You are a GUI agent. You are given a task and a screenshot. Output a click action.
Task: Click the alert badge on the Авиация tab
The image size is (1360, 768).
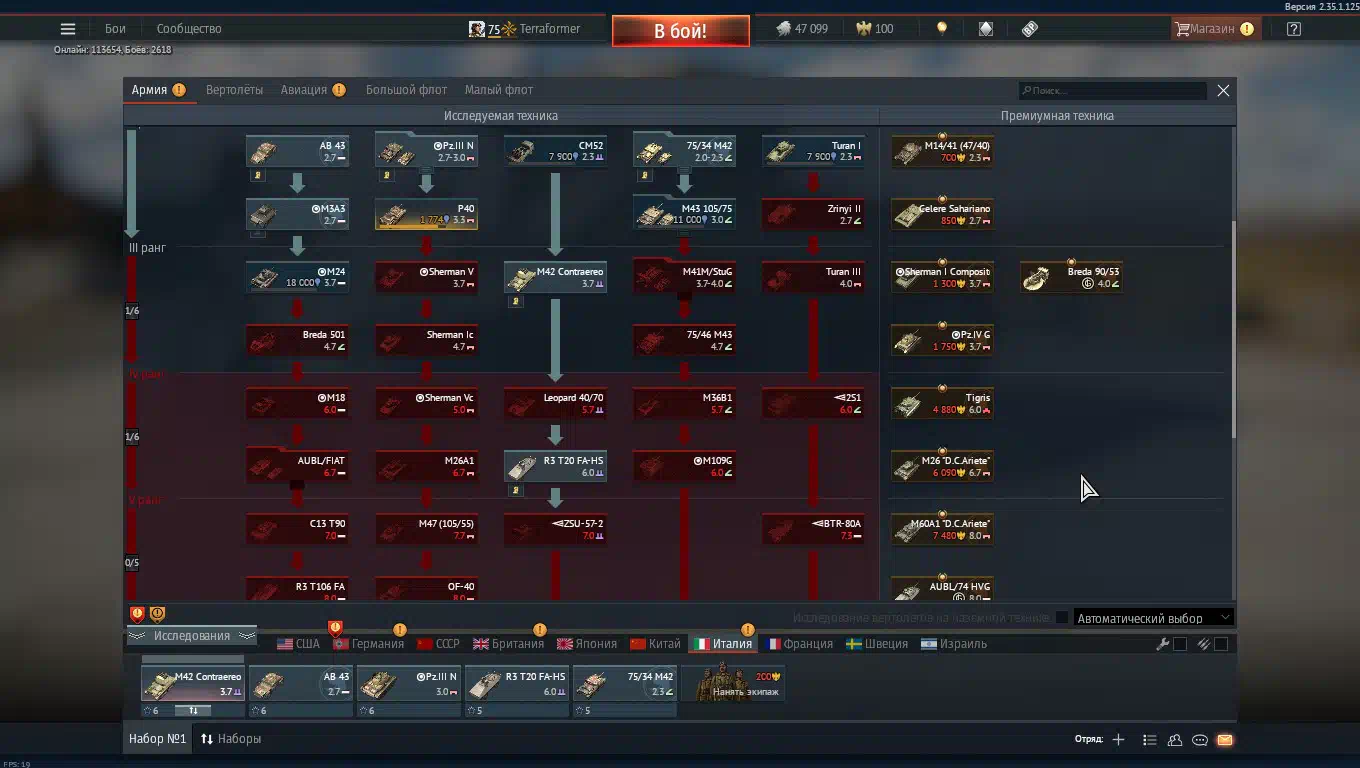(x=339, y=90)
